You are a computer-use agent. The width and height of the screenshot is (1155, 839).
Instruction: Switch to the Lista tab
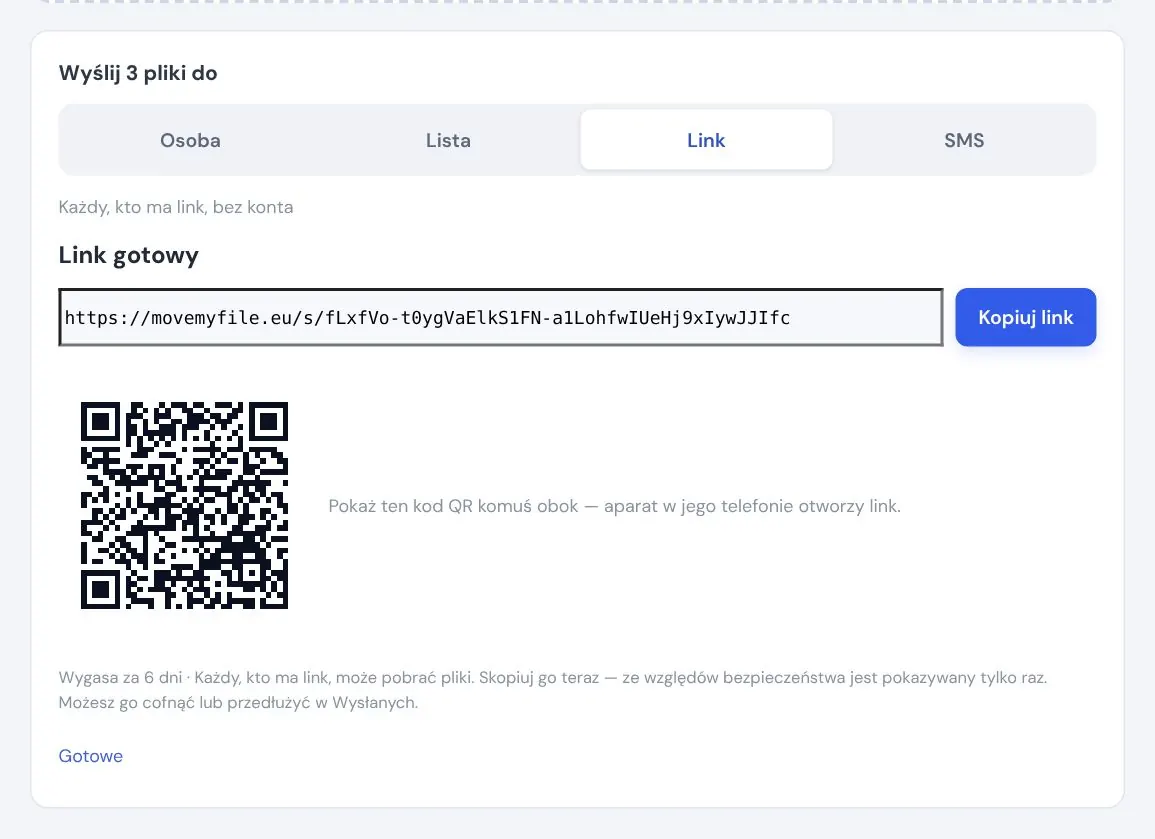448,140
